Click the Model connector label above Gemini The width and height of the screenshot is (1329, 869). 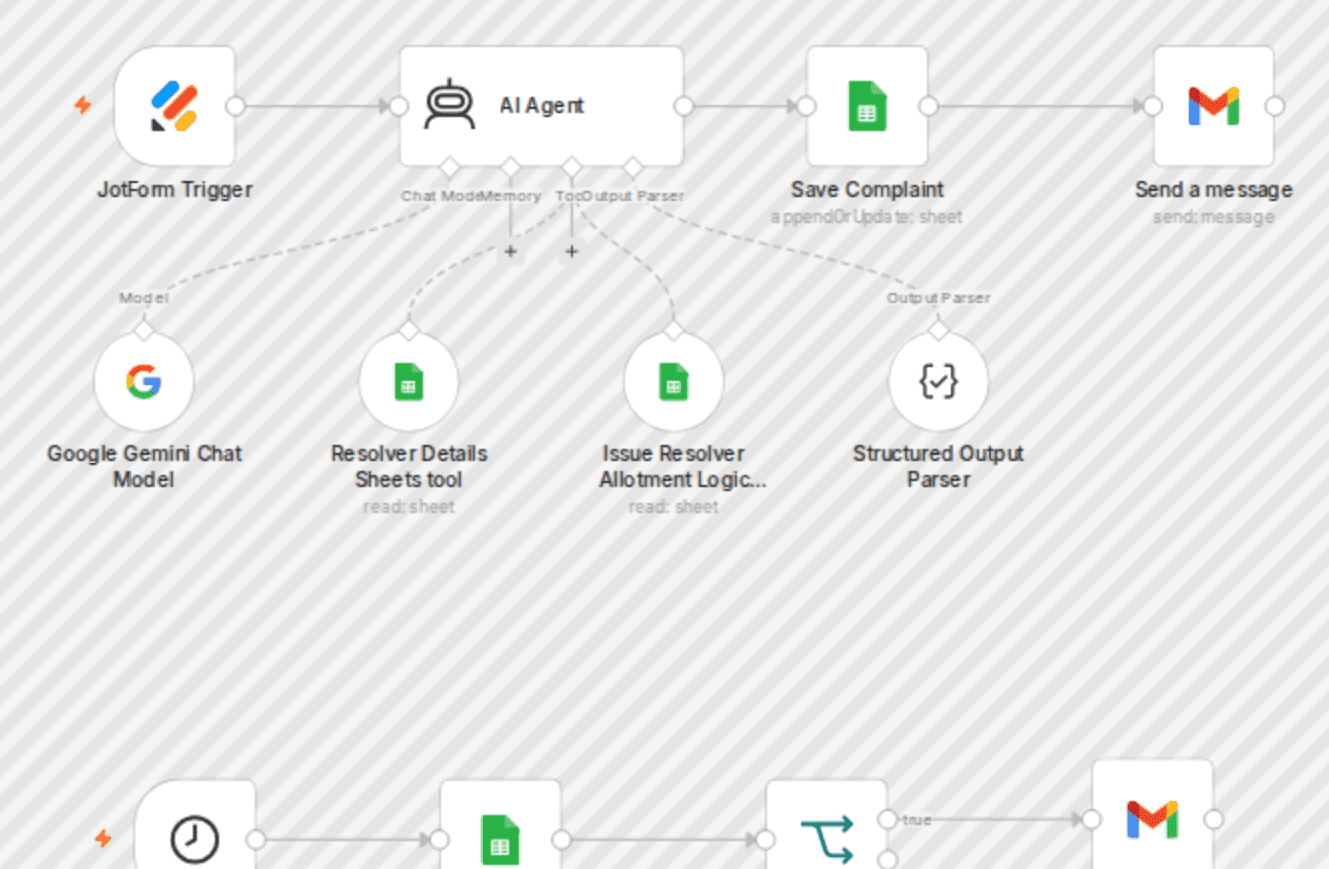[144, 298]
